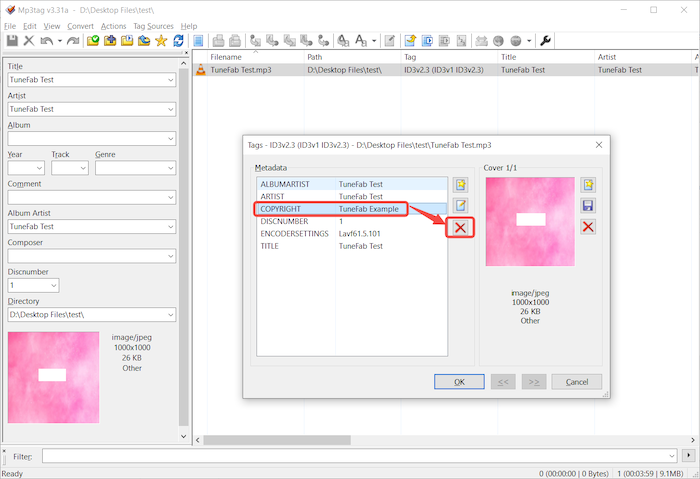The image size is (700, 479).
Task: Click the pink cover art in Tags dialog
Action: click(530, 222)
